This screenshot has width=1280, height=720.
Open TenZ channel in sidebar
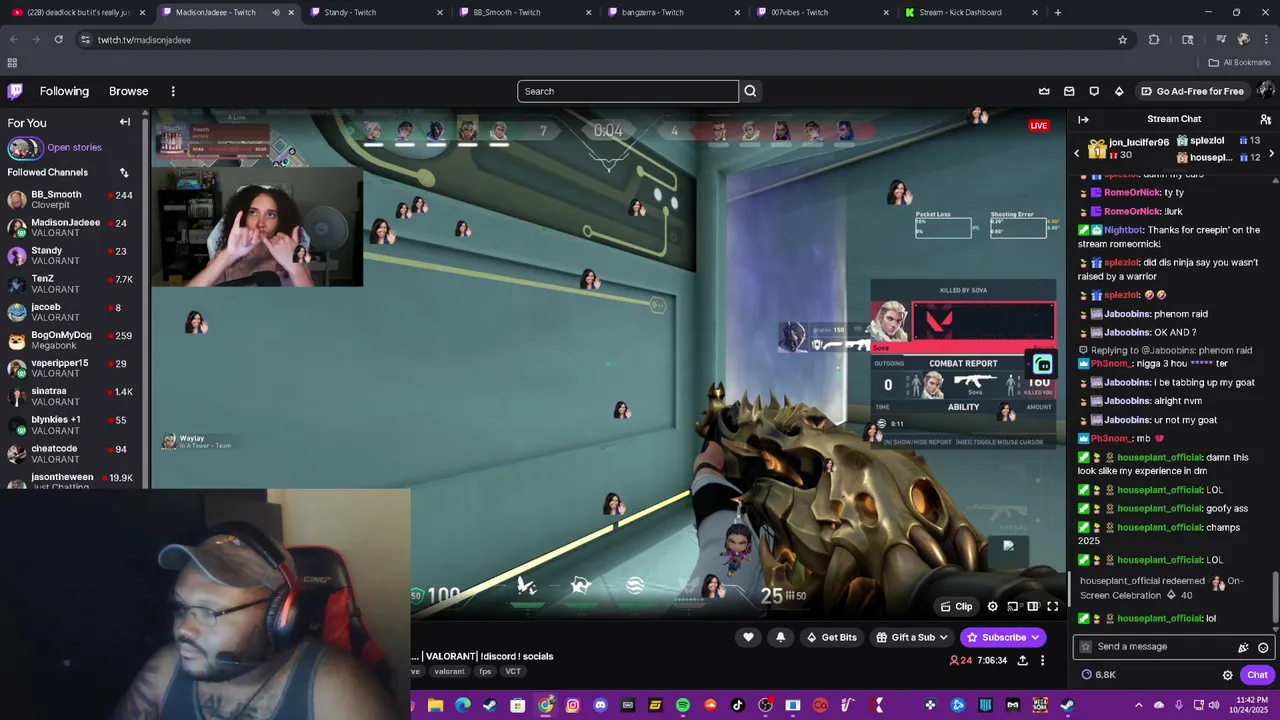74,283
